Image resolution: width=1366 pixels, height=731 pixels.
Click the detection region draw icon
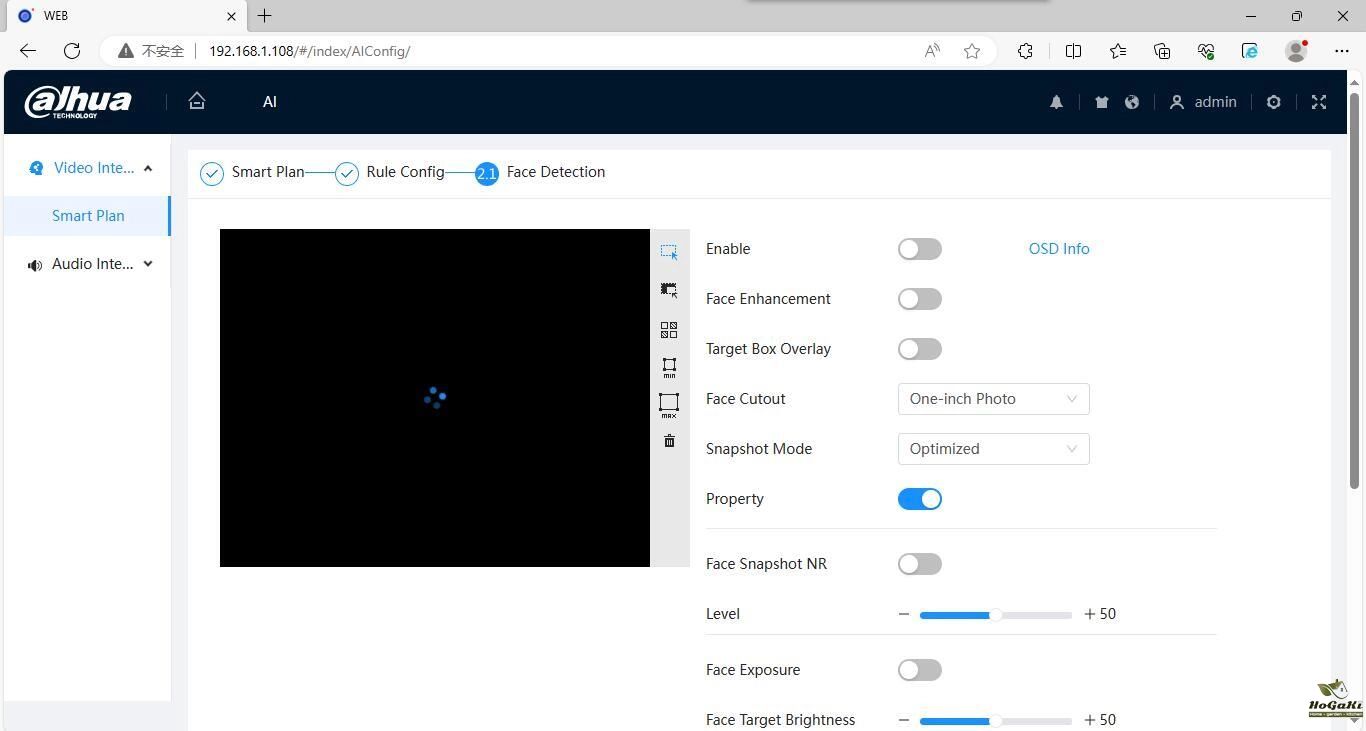pos(669,251)
